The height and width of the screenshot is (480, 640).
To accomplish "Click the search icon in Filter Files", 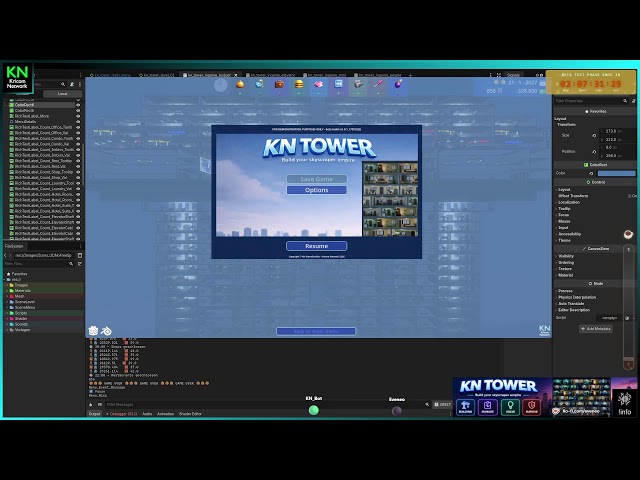I will pos(71,264).
